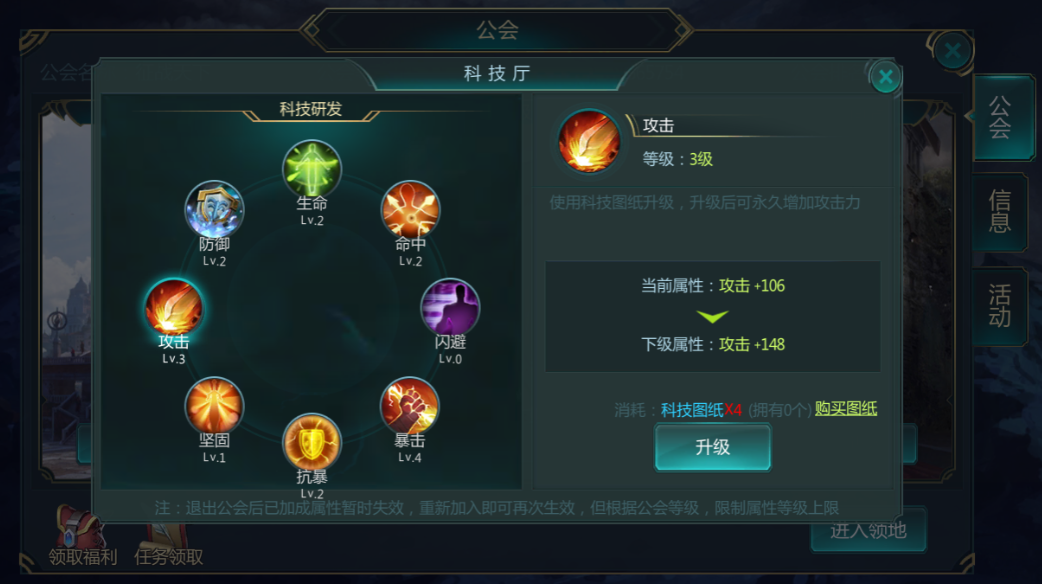This screenshot has height=584, width=1042.
Task: Switch to the 信息 side tab
Action: click(1000, 211)
